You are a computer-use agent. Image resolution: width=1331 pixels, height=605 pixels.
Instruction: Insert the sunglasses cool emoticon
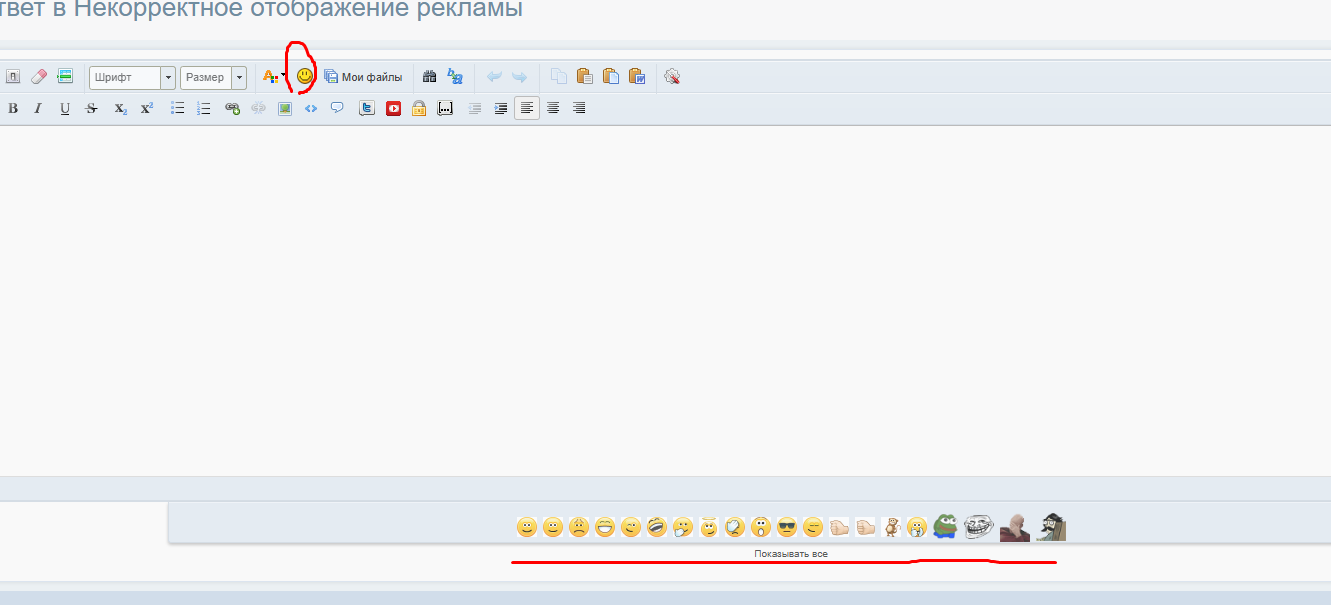pos(787,526)
